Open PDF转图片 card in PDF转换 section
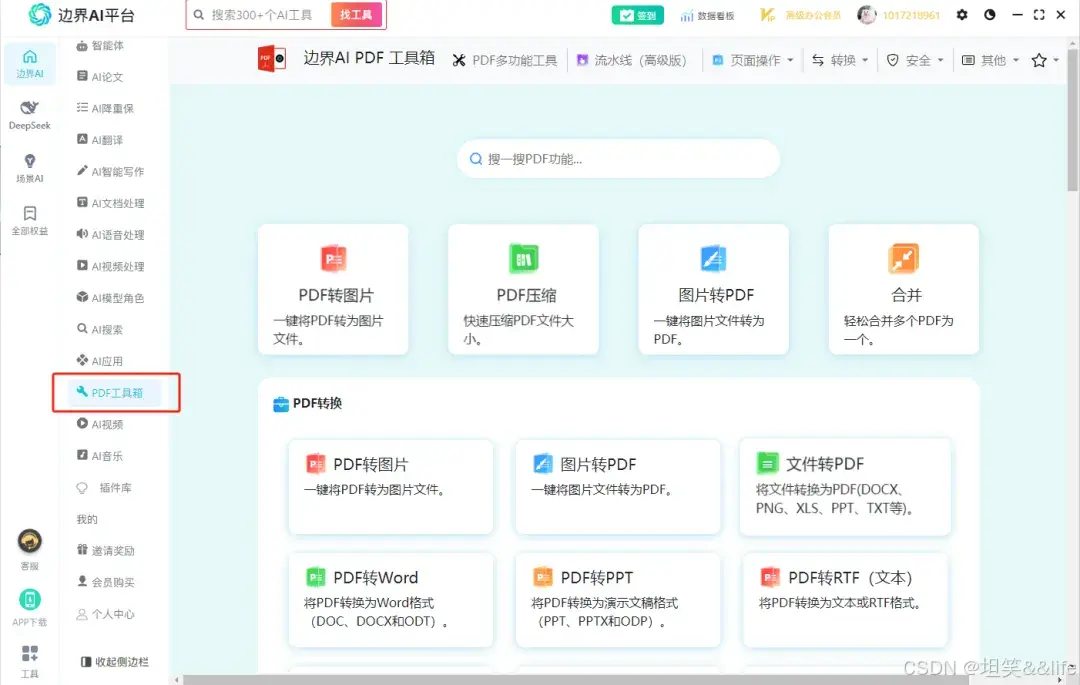Screen dimensions: 1080x685 point(391,487)
